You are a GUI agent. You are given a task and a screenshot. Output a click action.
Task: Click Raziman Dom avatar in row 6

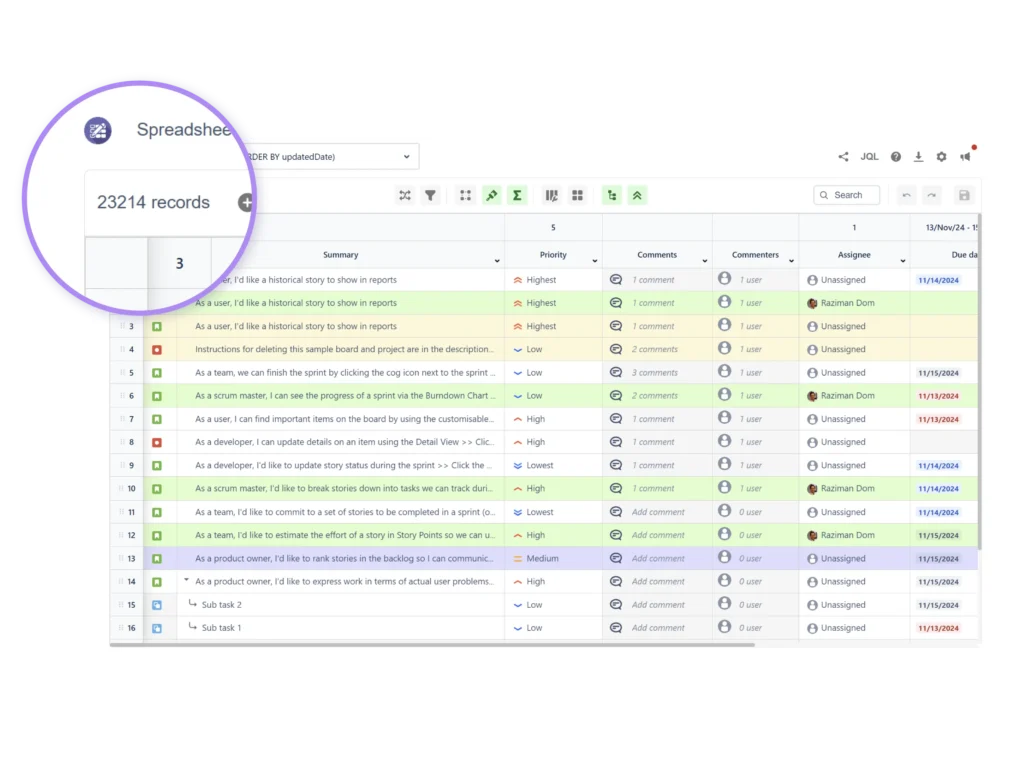[x=812, y=396]
